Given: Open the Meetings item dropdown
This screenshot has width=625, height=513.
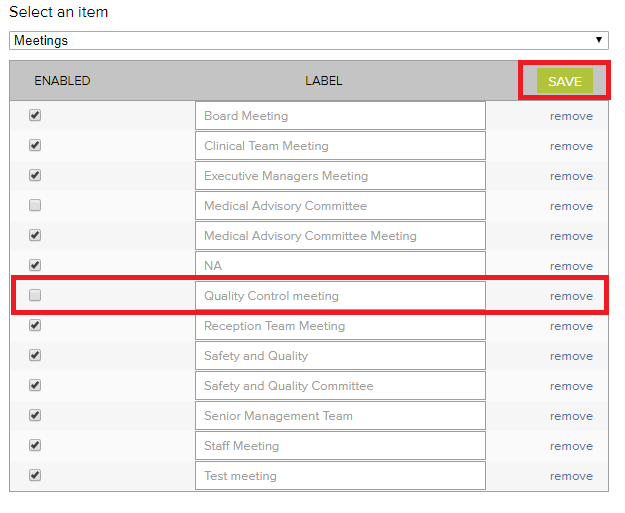Looking at the screenshot, I should pyautogui.click(x=308, y=41).
